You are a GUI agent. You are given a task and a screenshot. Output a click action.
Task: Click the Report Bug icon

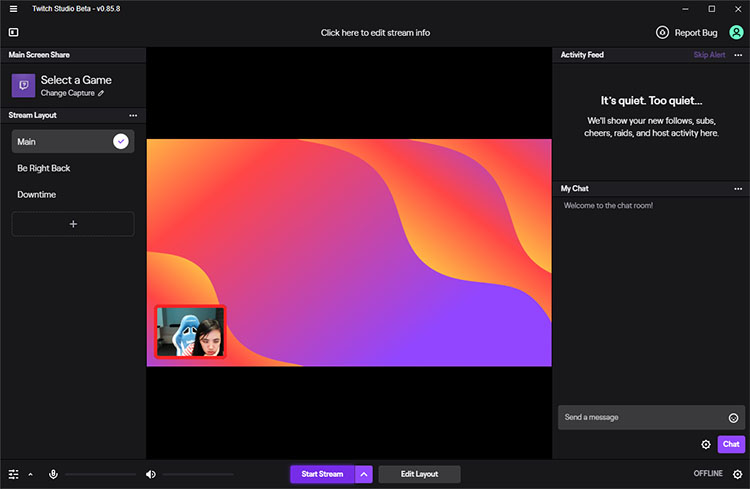click(x=662, y=32)
